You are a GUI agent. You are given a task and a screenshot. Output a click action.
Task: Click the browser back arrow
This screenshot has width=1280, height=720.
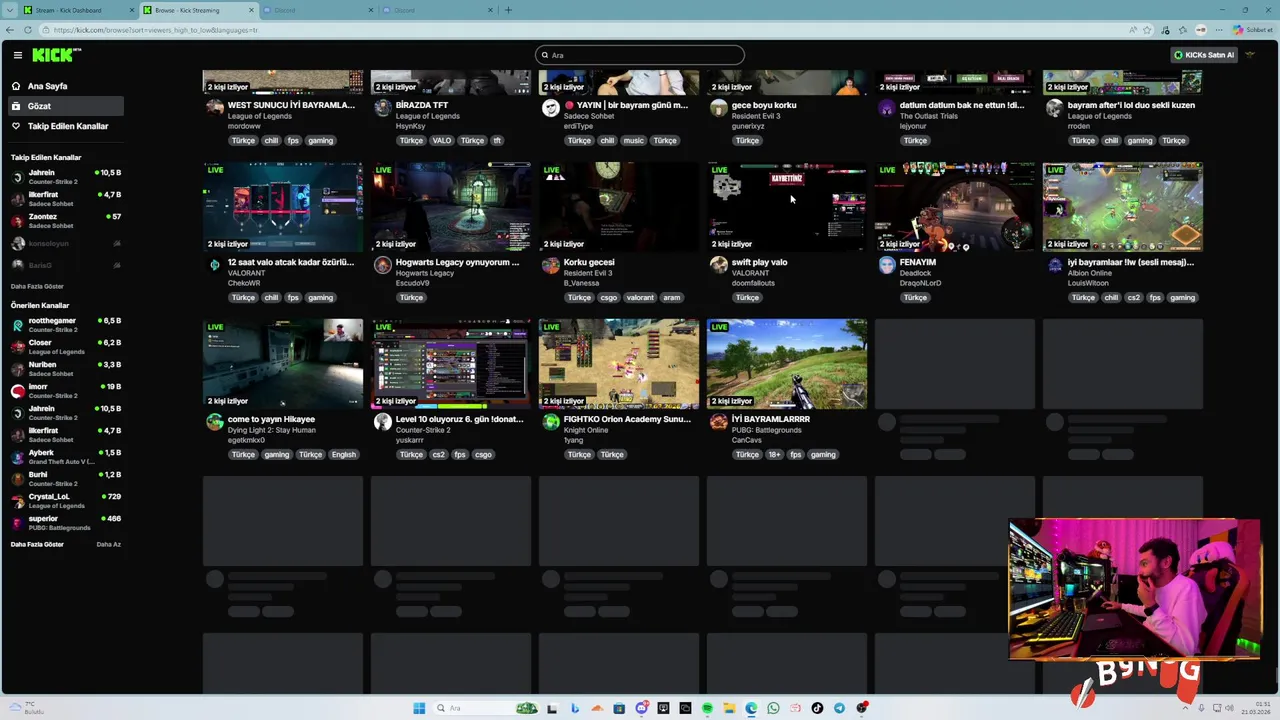[10, 30]
